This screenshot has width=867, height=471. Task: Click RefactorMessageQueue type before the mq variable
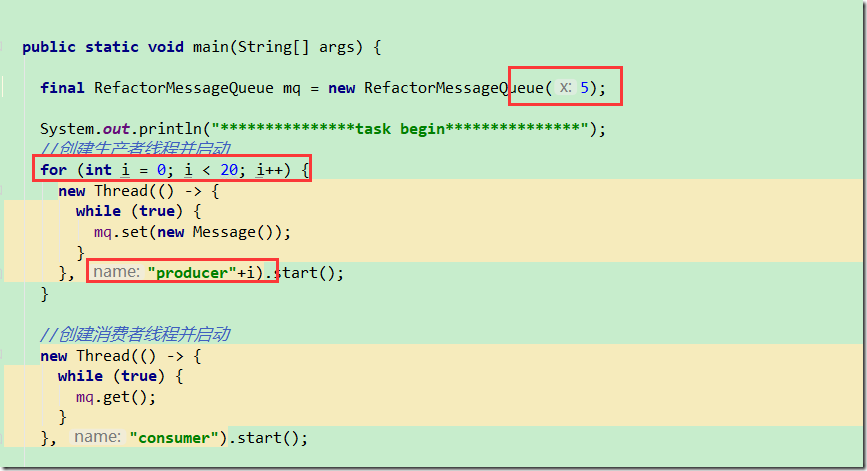pos(184,88)
